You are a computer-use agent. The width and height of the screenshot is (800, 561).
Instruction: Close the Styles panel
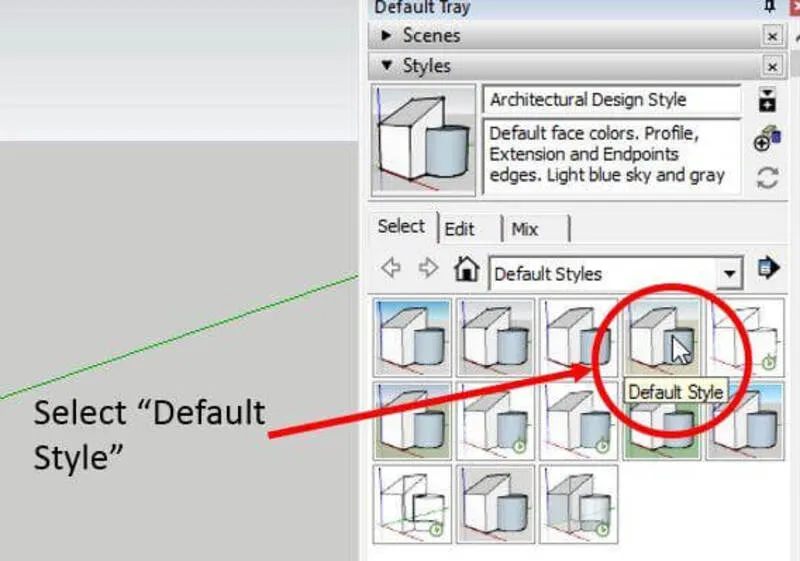[772, 66]
